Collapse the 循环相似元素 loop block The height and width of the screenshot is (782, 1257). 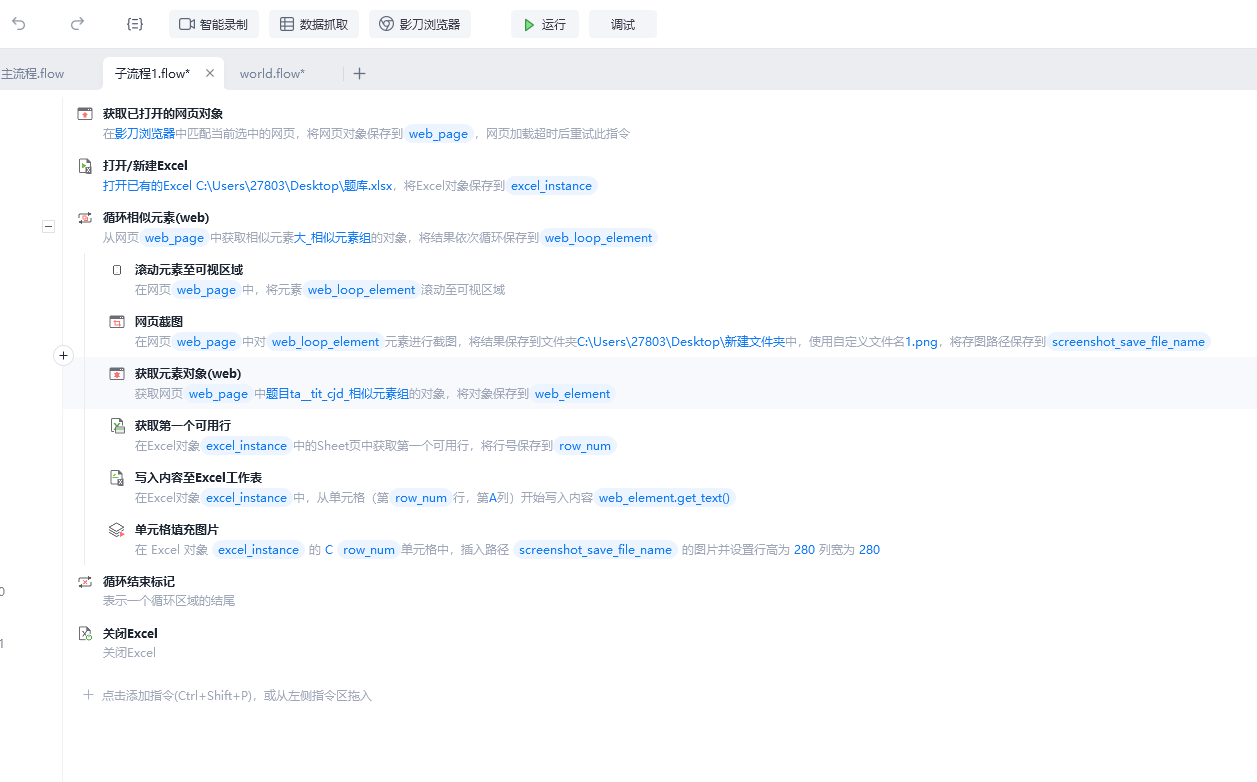(48, 227)
